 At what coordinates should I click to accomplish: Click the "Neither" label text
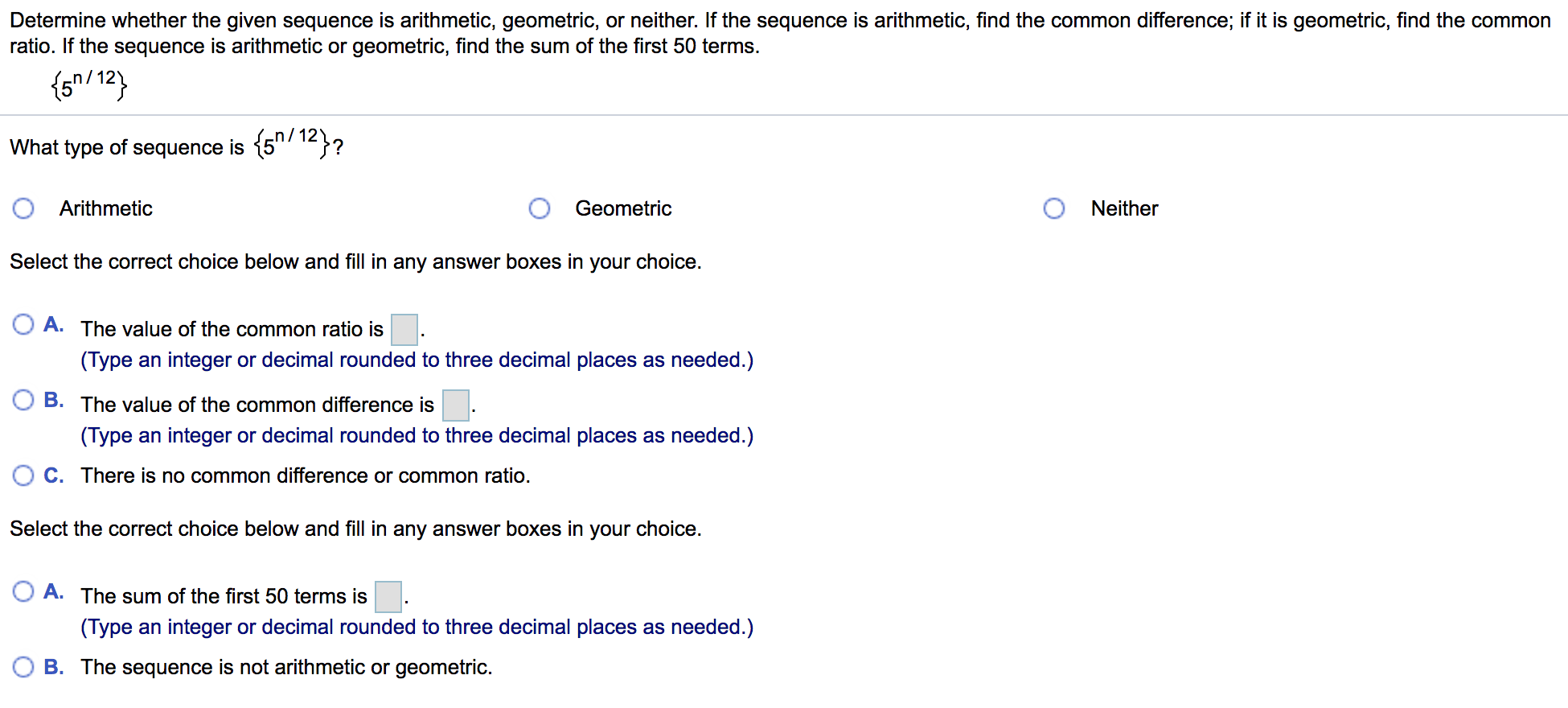tap(1124, 208)
